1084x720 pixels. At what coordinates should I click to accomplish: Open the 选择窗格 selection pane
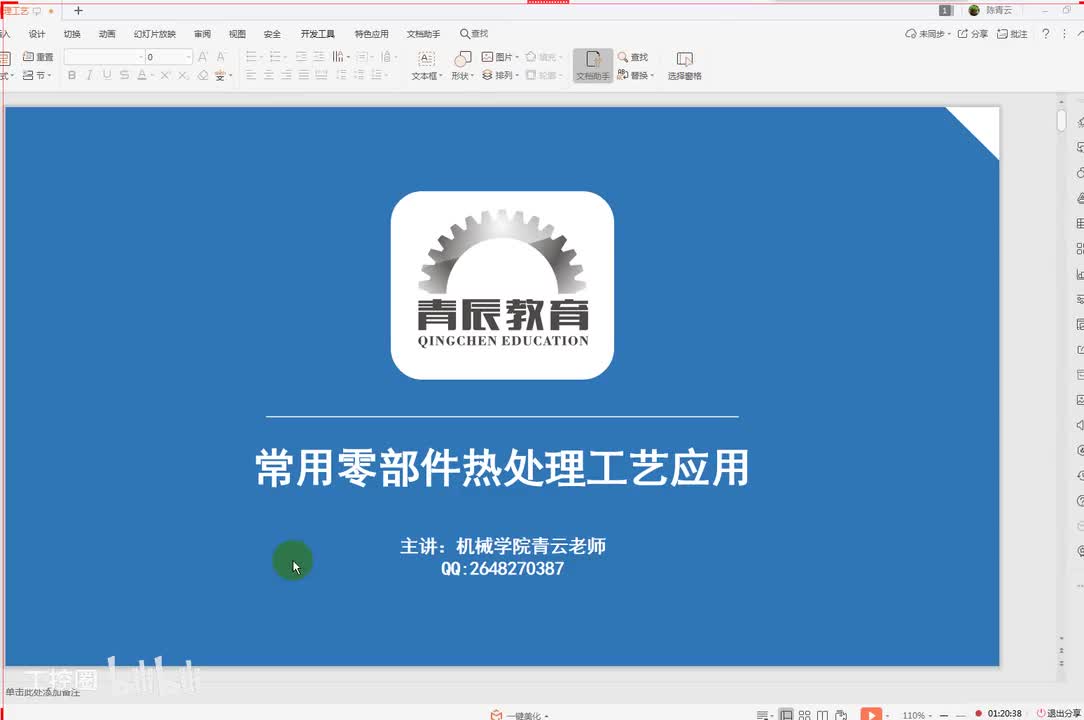click(x=684, y=66)
